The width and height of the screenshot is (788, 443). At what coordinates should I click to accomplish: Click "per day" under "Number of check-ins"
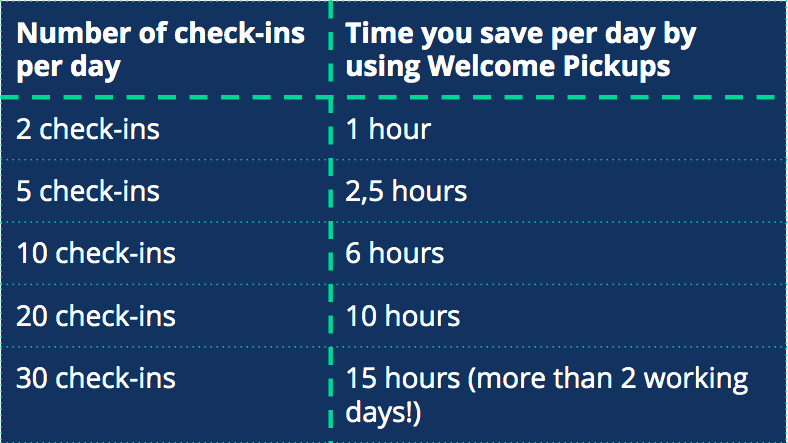pos(68,67)
